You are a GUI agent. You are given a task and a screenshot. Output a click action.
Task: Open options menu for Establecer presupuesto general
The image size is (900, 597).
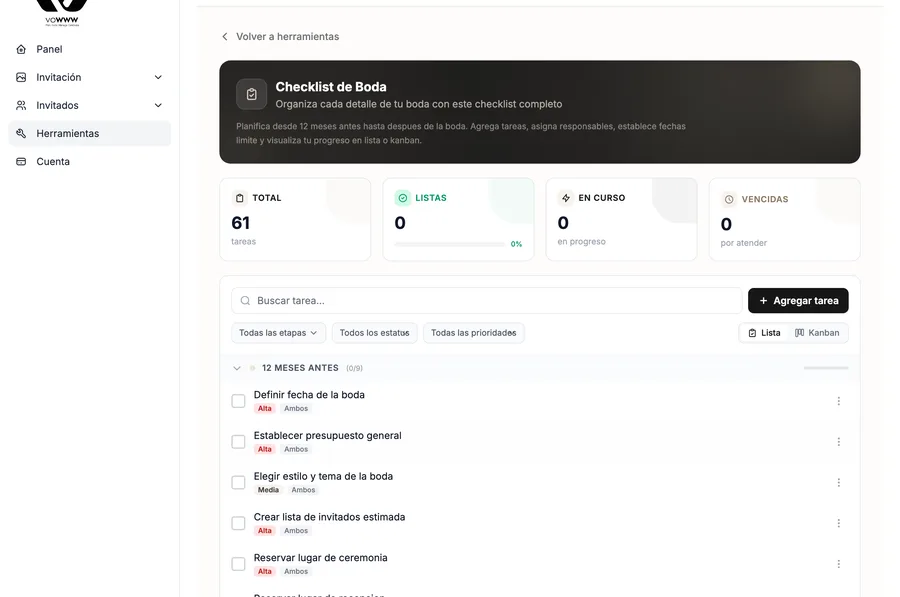pos(839,442)
